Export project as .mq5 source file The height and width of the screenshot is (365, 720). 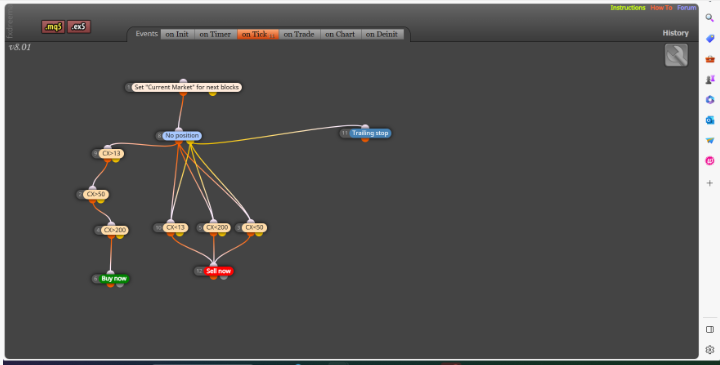53,27
